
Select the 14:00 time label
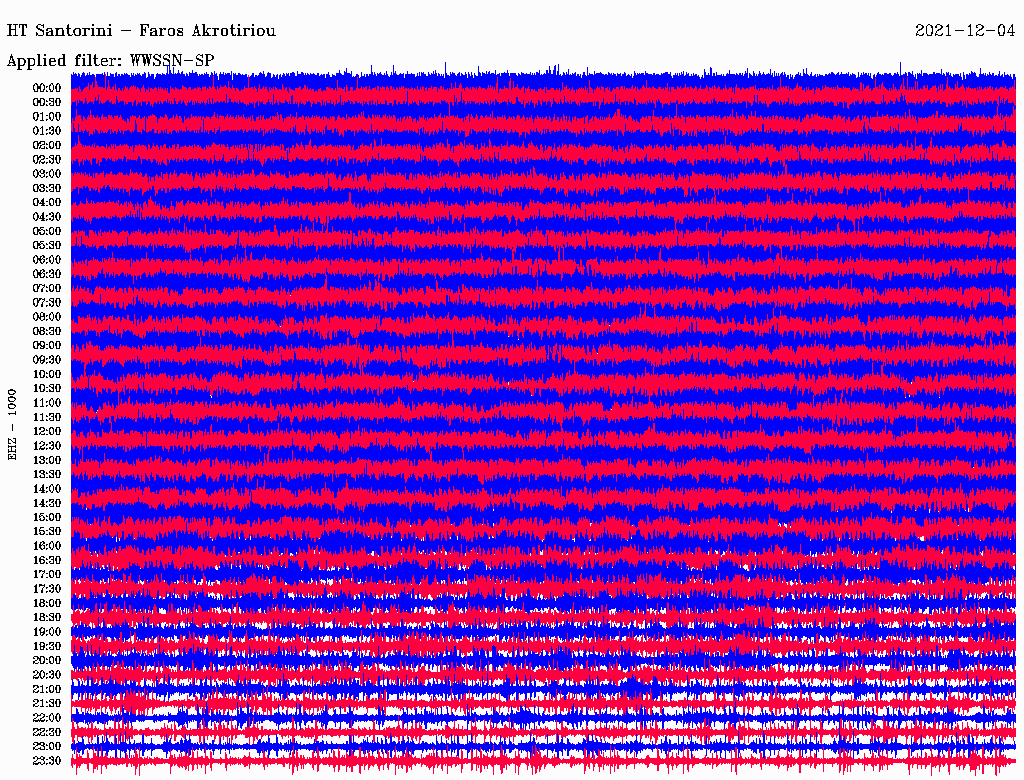pyautogui.click(x=46, y=489)
